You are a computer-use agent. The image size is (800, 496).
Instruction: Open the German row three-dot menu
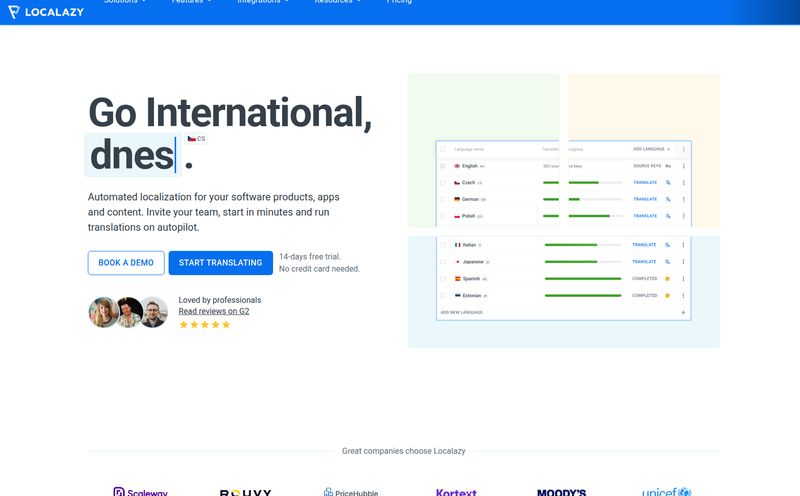click(x=684, y=200)
